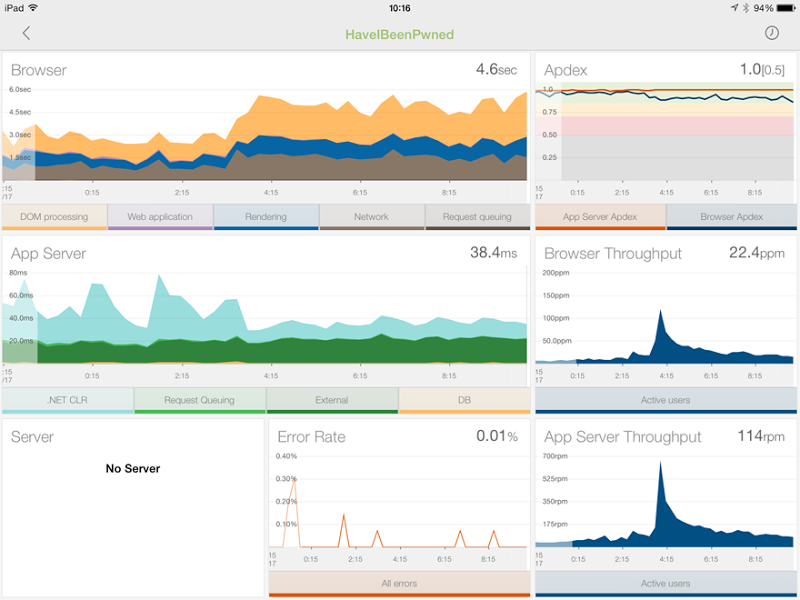800x600 pixels.
Task: Tap the 200ppm axis label
Action: tap(556, 273)
